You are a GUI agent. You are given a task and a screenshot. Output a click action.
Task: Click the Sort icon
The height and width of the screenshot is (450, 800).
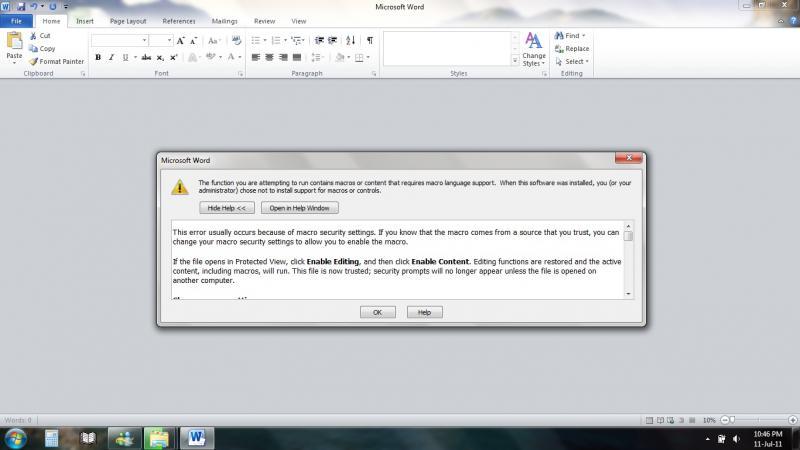tap(351, 40)
